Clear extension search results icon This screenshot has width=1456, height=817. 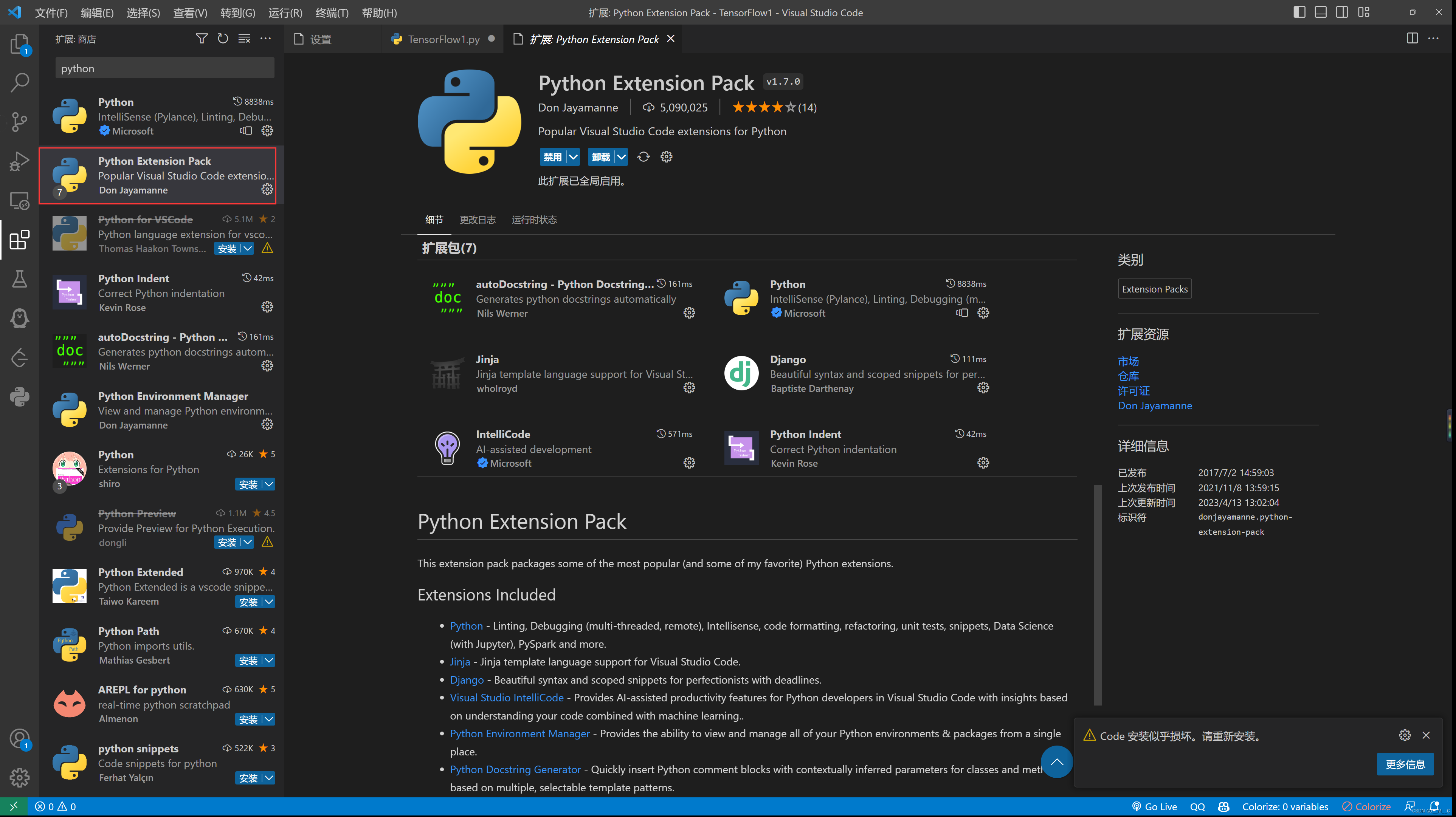tap(244, 39)
